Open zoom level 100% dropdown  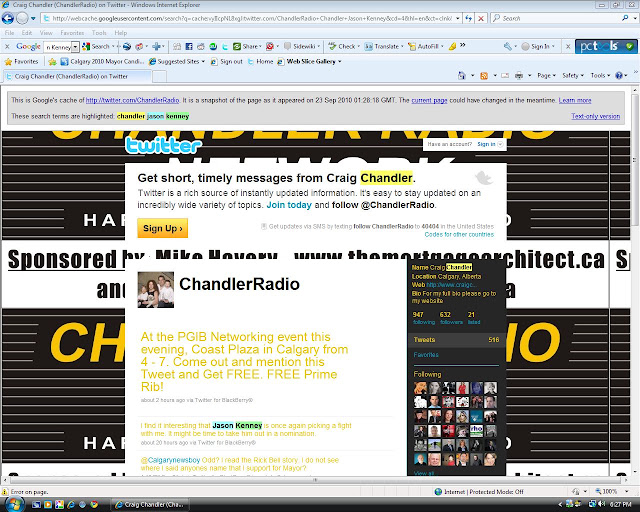click(626, 492)
